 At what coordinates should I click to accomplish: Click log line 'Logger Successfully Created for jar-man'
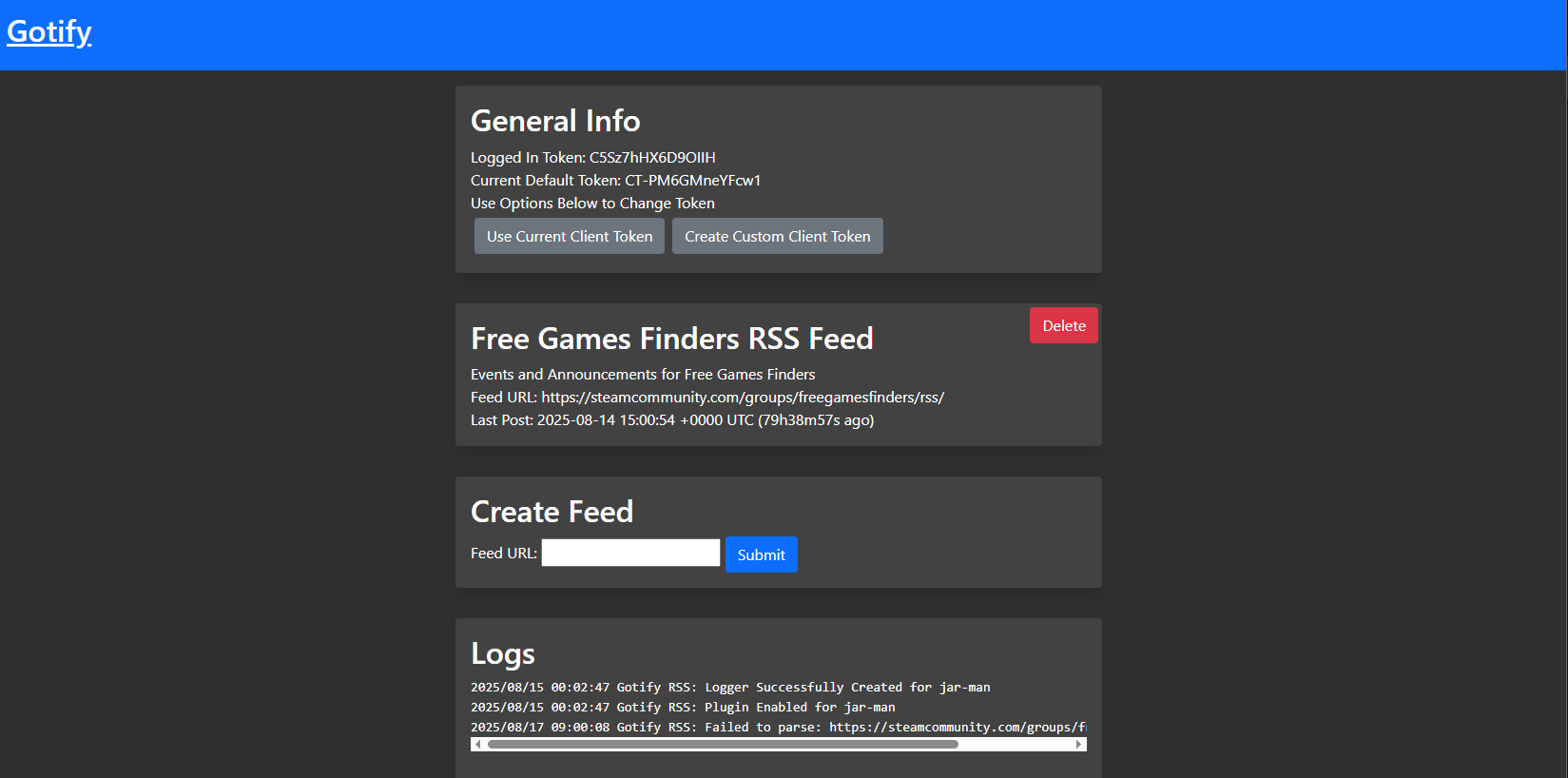click(730, 687)
